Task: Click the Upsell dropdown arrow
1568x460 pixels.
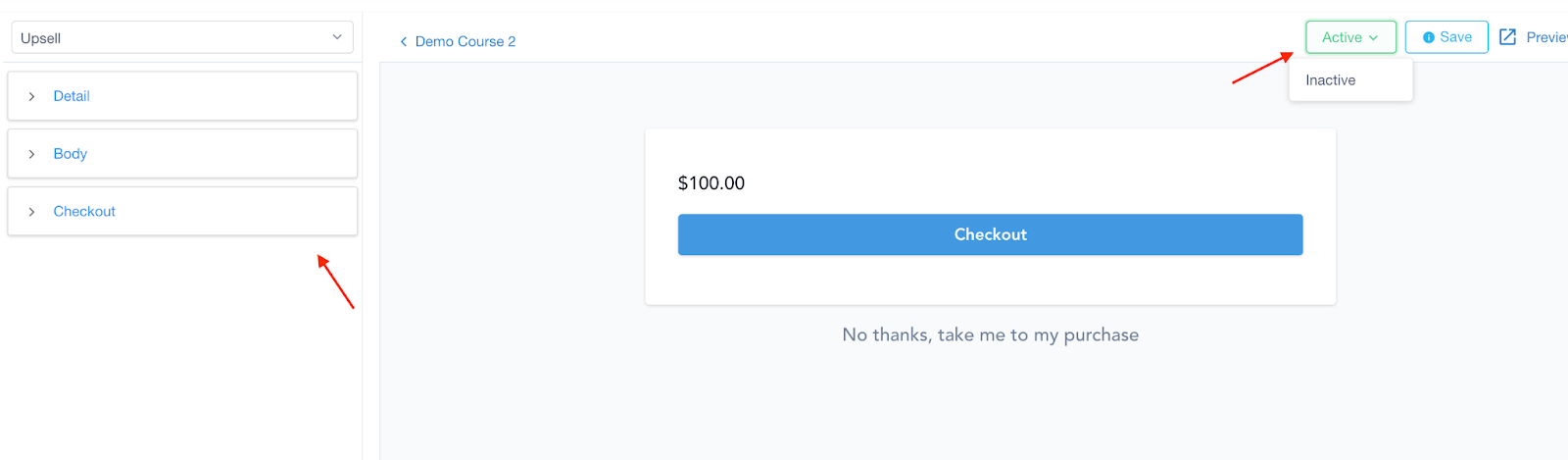Action: pos(337,37)
